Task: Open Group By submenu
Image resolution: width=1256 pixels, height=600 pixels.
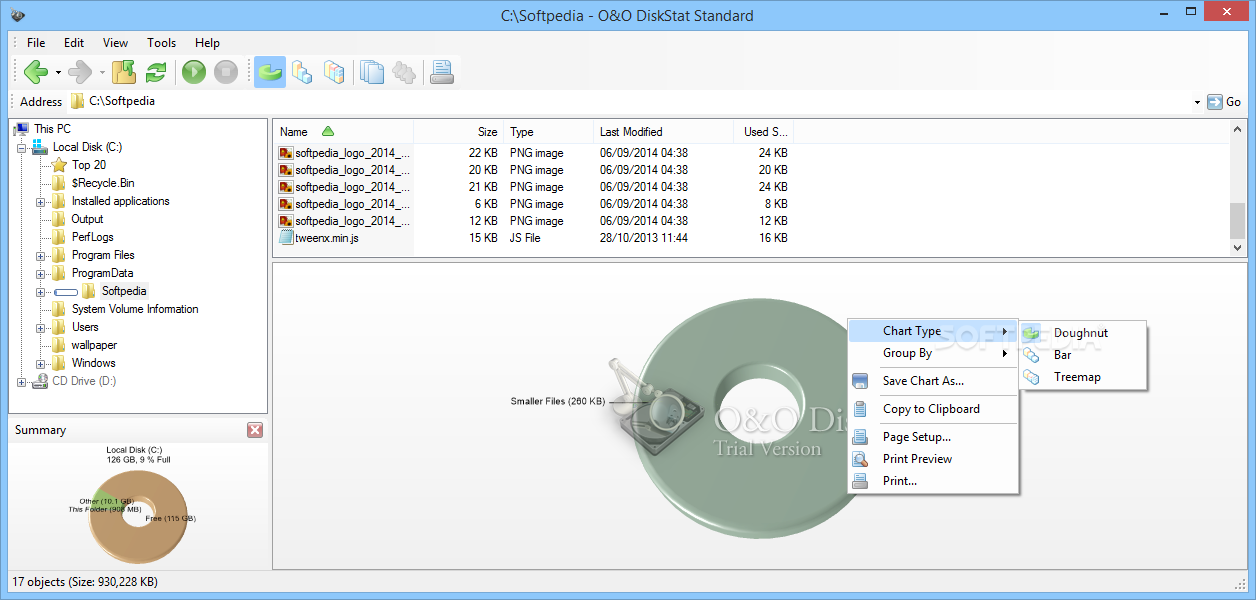Action: point(933,353)
